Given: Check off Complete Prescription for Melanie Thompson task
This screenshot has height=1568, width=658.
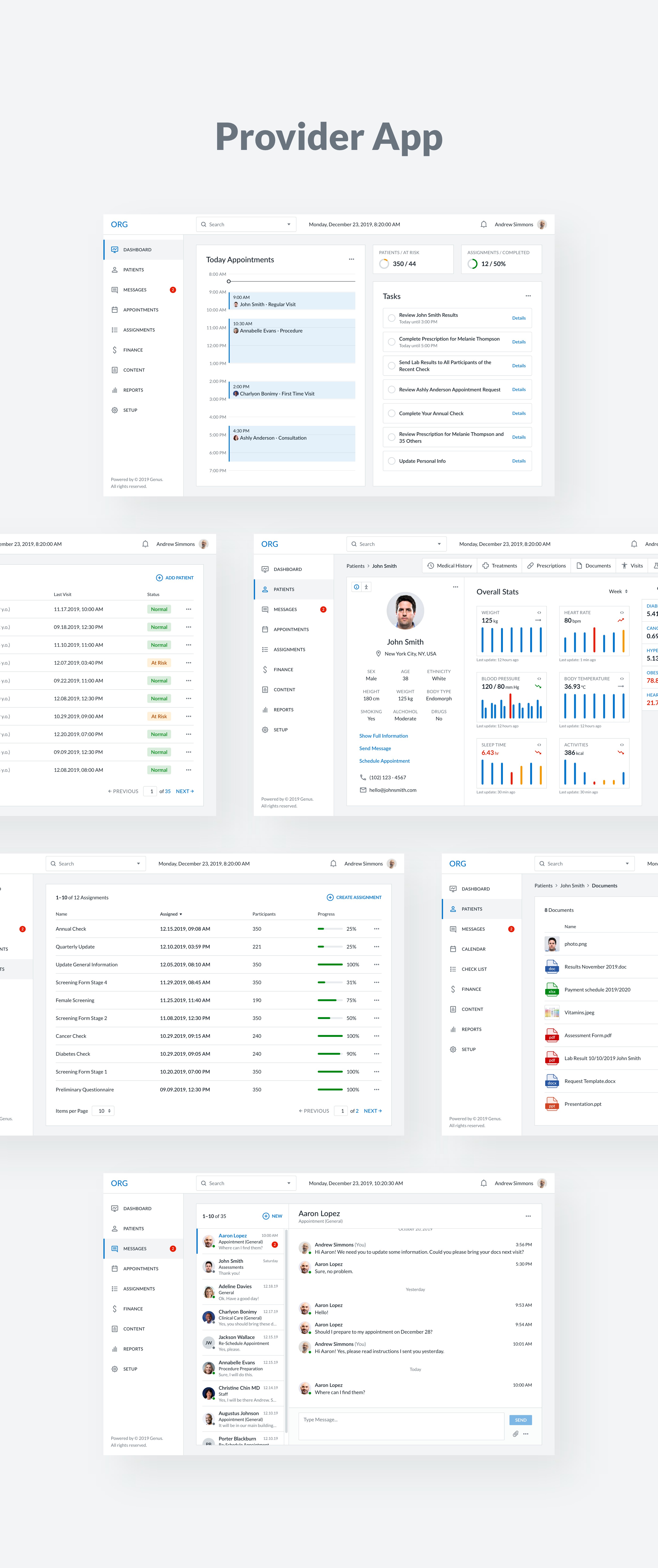Looking at the screenshot, I should coord(391,342).
